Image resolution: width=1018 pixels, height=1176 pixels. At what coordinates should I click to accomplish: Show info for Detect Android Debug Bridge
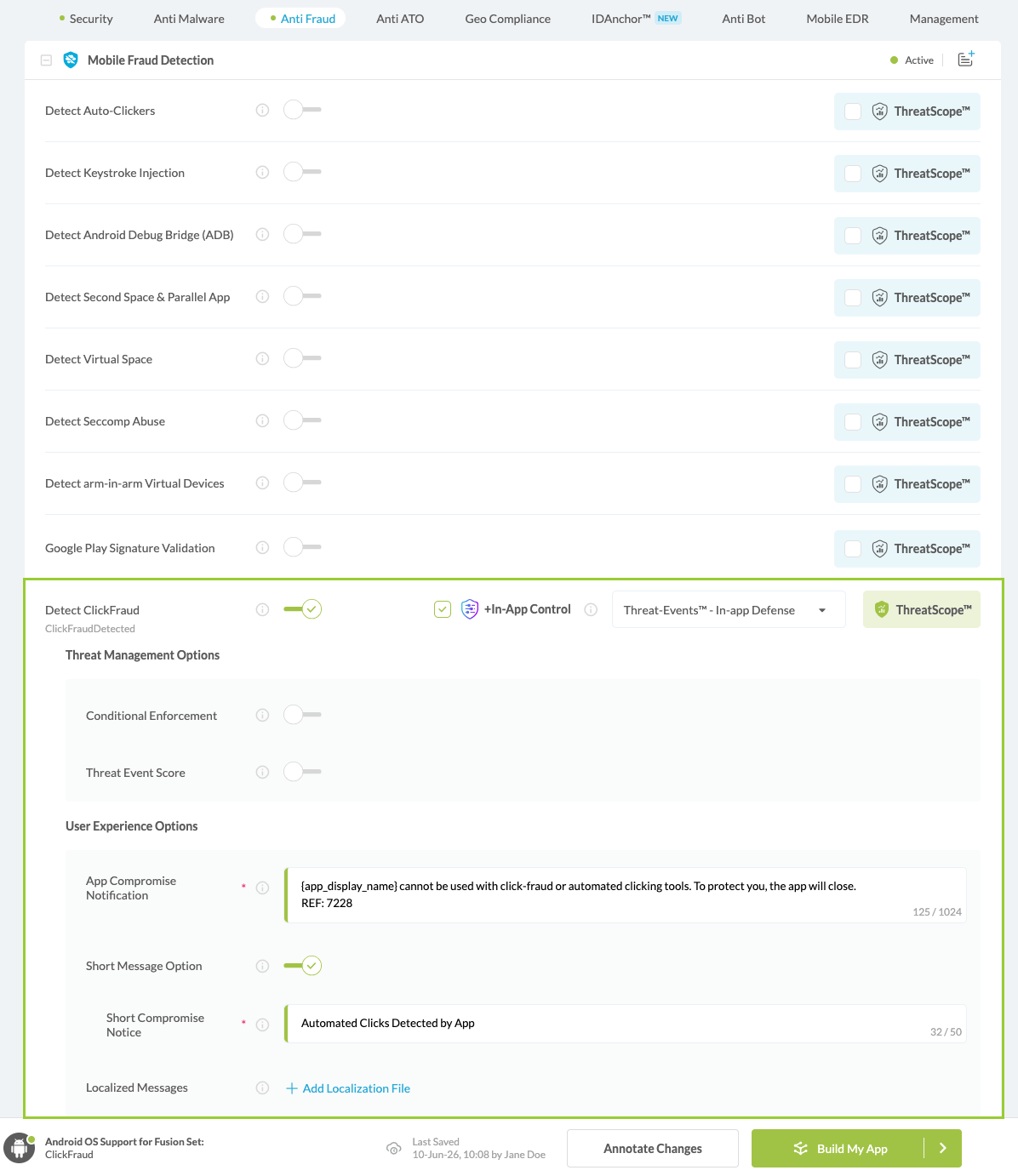pos(262,234)
